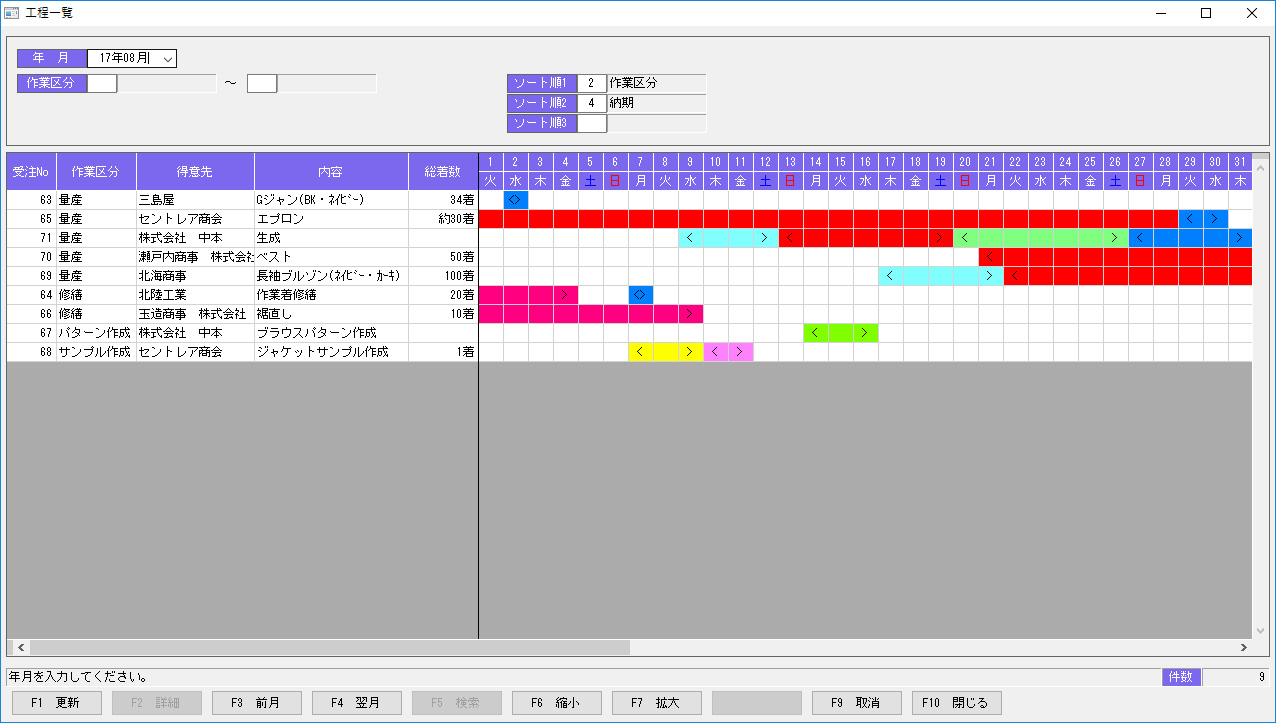Screen dimensions: 1276x723
Task: Click the second 作業区分 code input after ～
Action: click(262, 83)
